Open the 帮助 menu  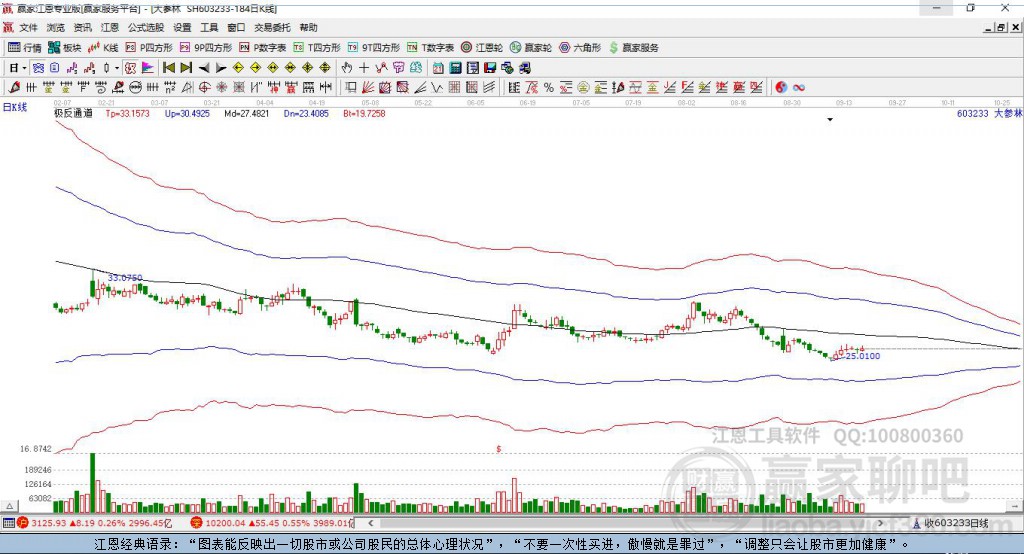308,27
